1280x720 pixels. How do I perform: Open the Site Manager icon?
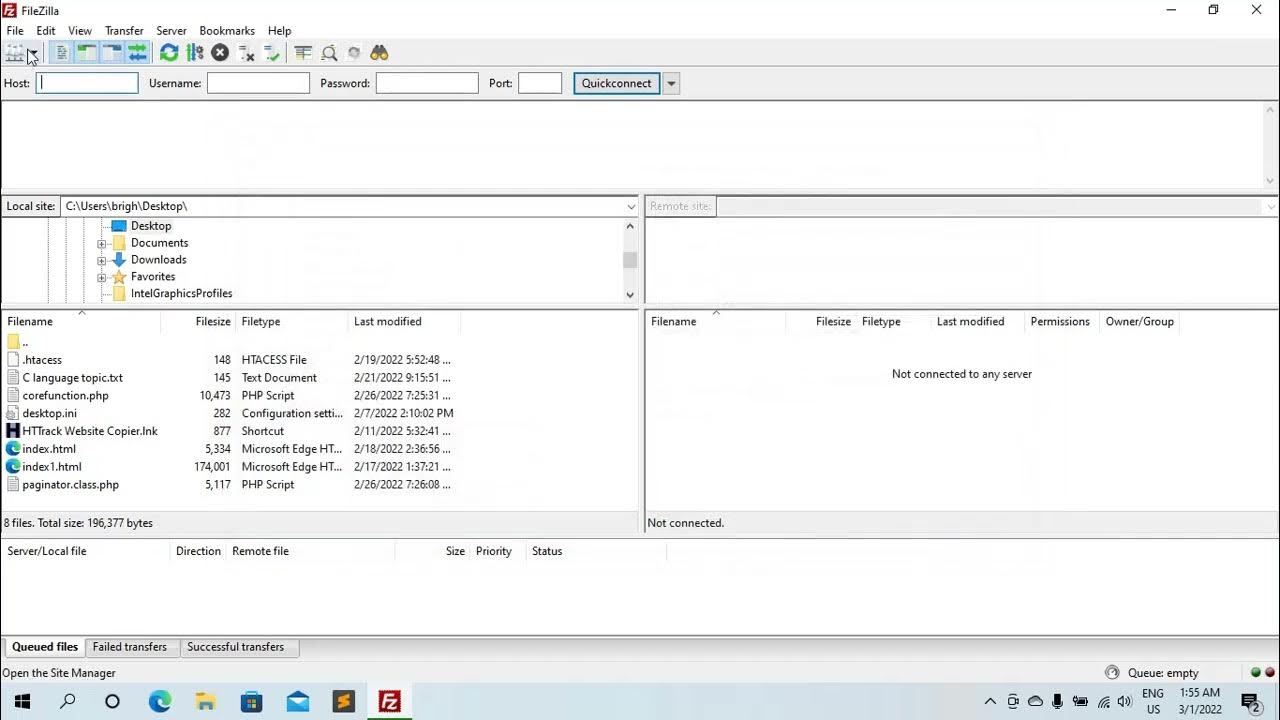[15, 53]
